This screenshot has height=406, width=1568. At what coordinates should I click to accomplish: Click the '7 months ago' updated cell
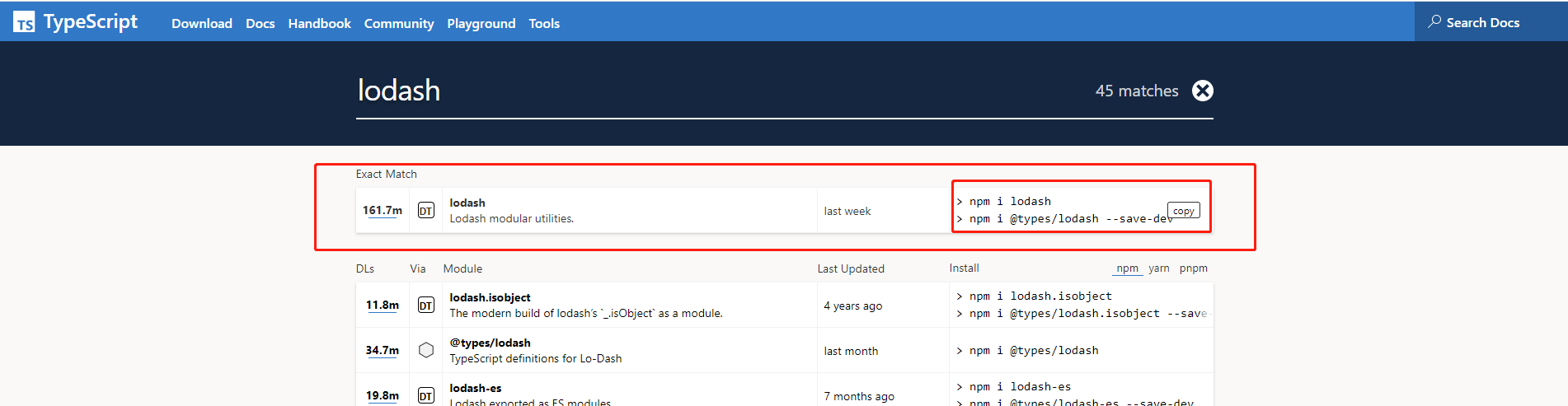pyautogui.click(x=859, y=396)
